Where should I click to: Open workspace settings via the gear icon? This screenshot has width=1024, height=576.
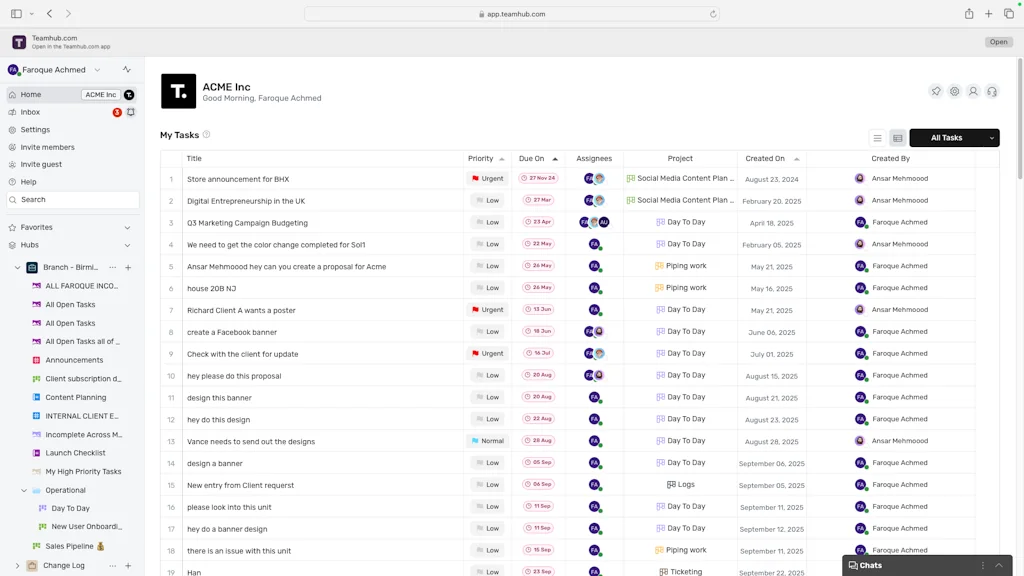pyautogui.click(x=954, y=90)
